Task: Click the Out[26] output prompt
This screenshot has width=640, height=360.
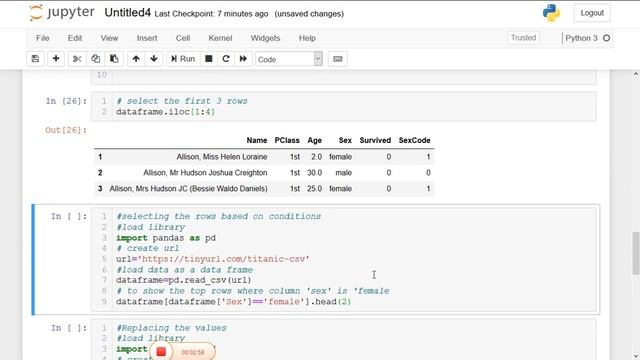Action: click(x=66, y=130)
